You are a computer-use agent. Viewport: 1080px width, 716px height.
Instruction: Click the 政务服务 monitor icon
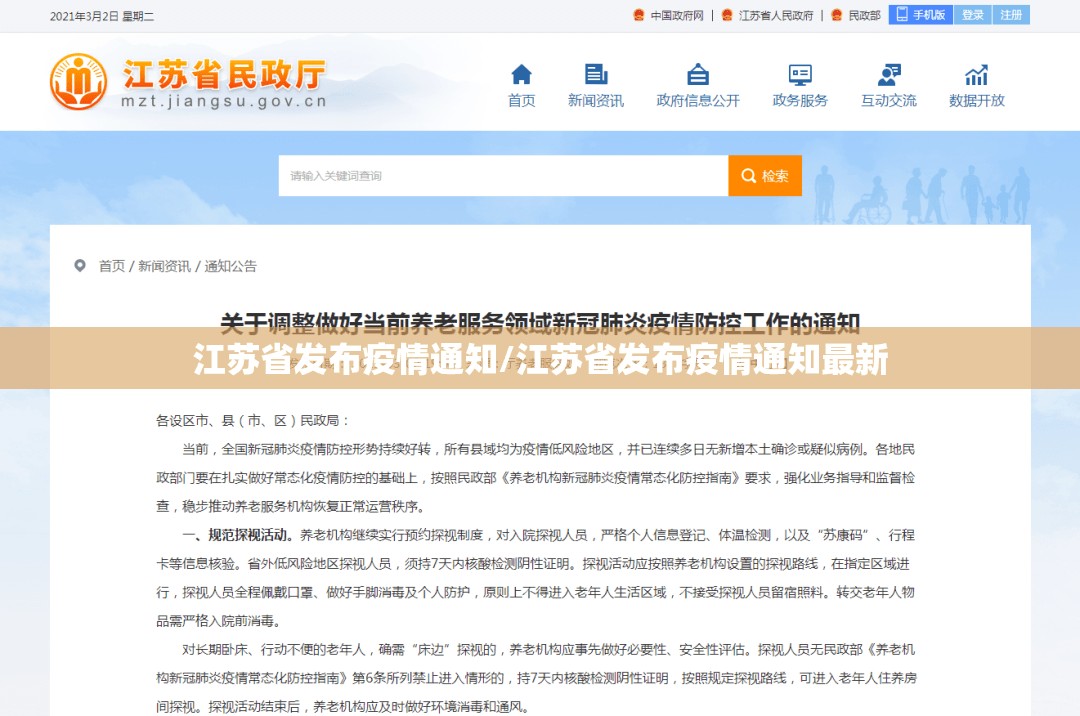[x=800, y=75]
